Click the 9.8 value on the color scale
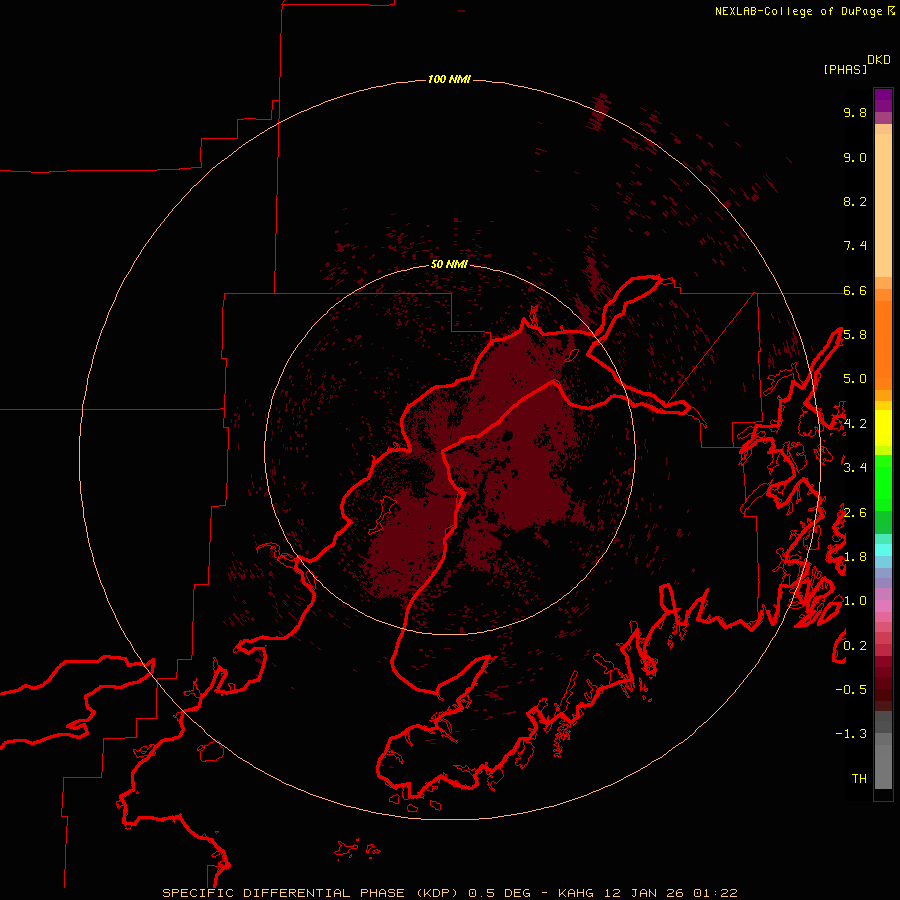The height and width of the screenshot is (900, 900). click(855, 112)
